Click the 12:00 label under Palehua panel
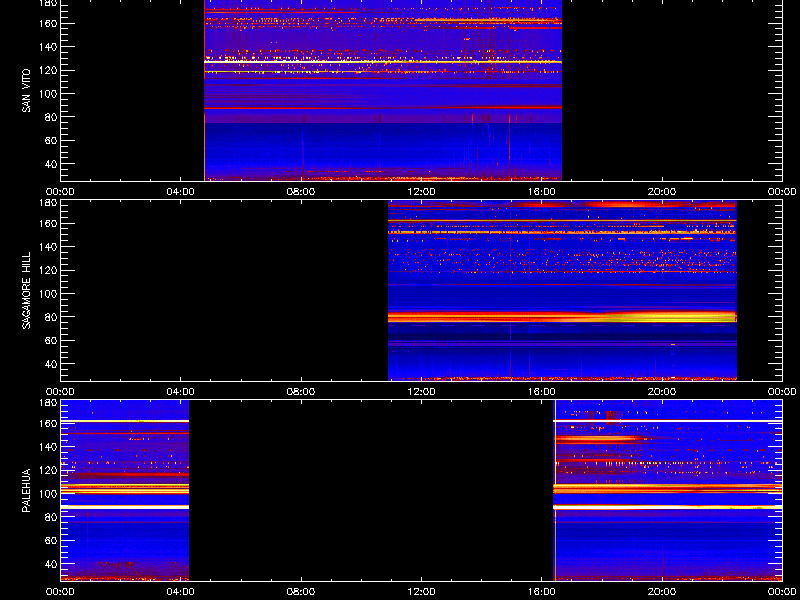Screen dimensions: 800x600 pyautogui.click(x=422, y=592)
